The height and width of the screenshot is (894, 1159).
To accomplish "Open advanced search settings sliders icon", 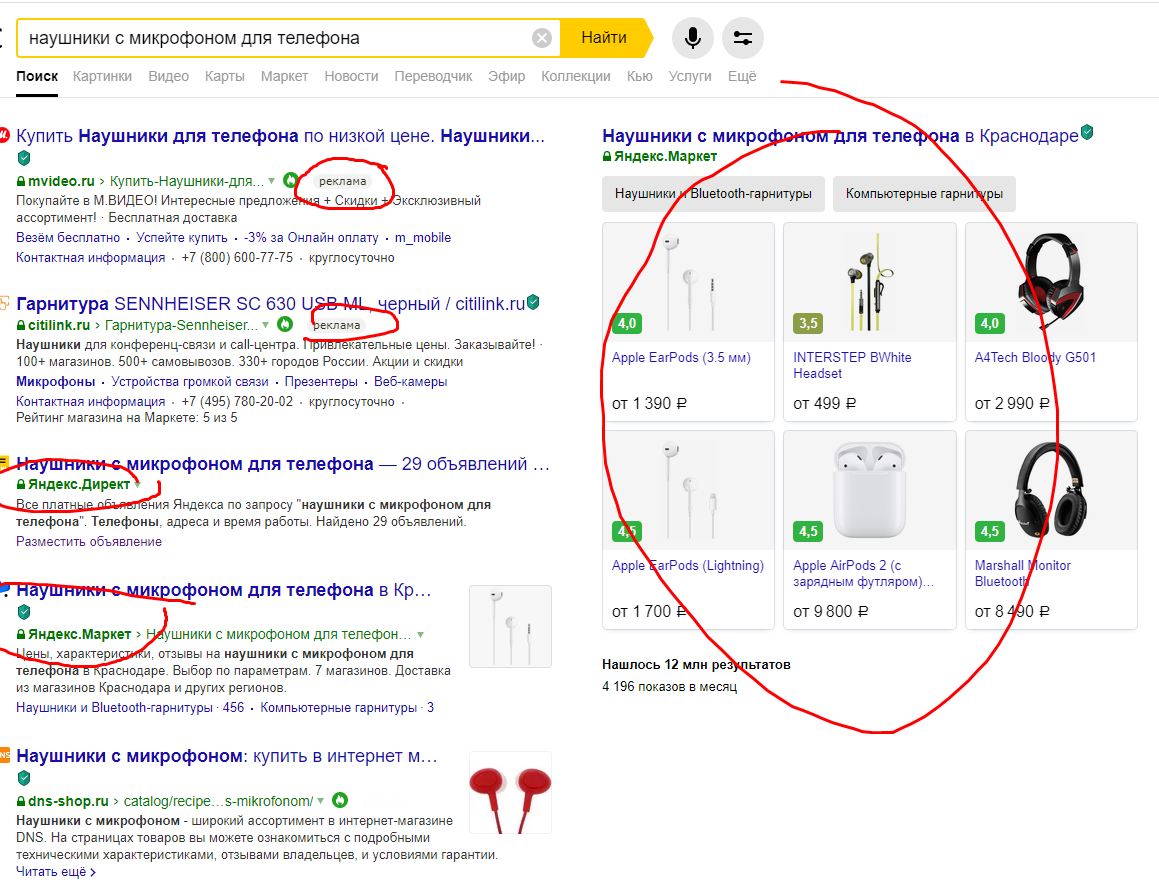I will coord(743,38).
